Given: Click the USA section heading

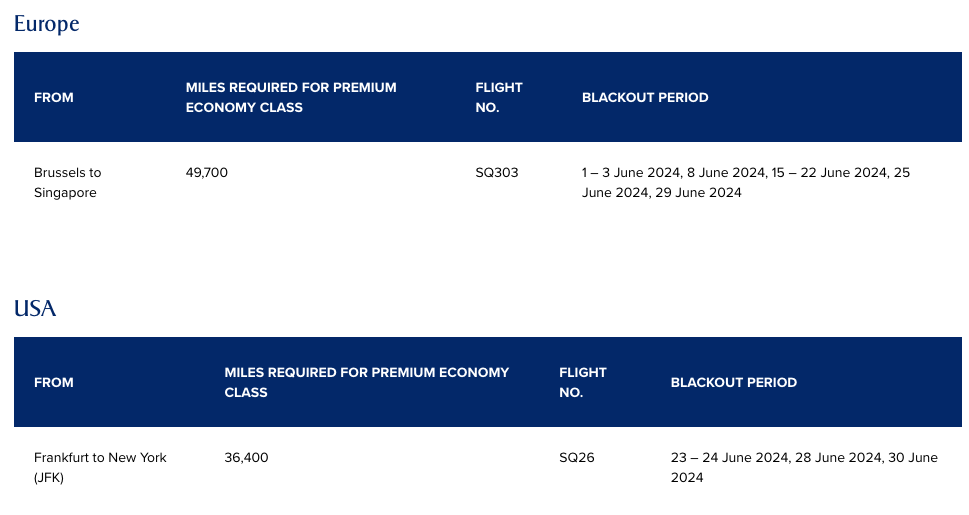Looking at the screenshot, I should (x=35, y=308).
